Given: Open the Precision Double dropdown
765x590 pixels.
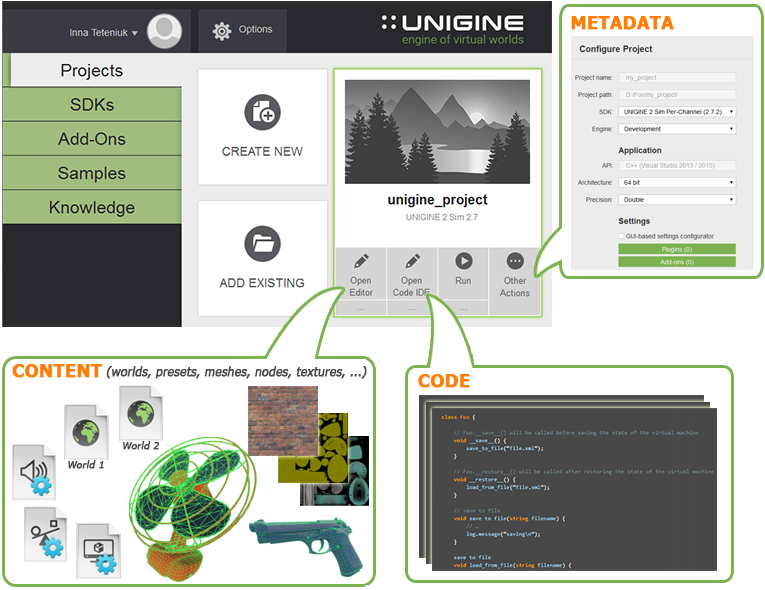Looking at the screenshot, I should coord(677,200).
